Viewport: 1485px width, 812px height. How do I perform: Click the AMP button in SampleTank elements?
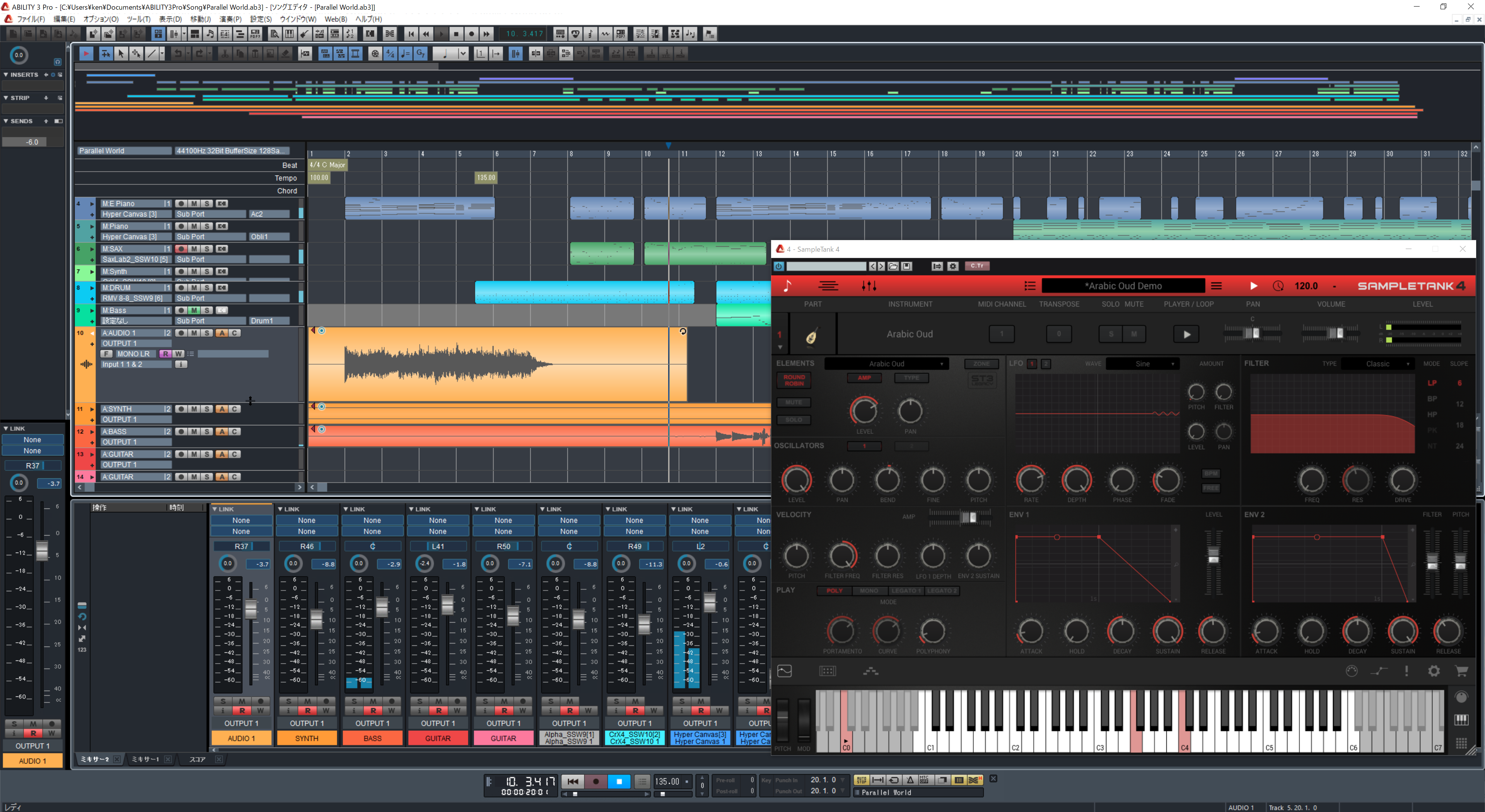pyautogui.click(x=864, y=378)
